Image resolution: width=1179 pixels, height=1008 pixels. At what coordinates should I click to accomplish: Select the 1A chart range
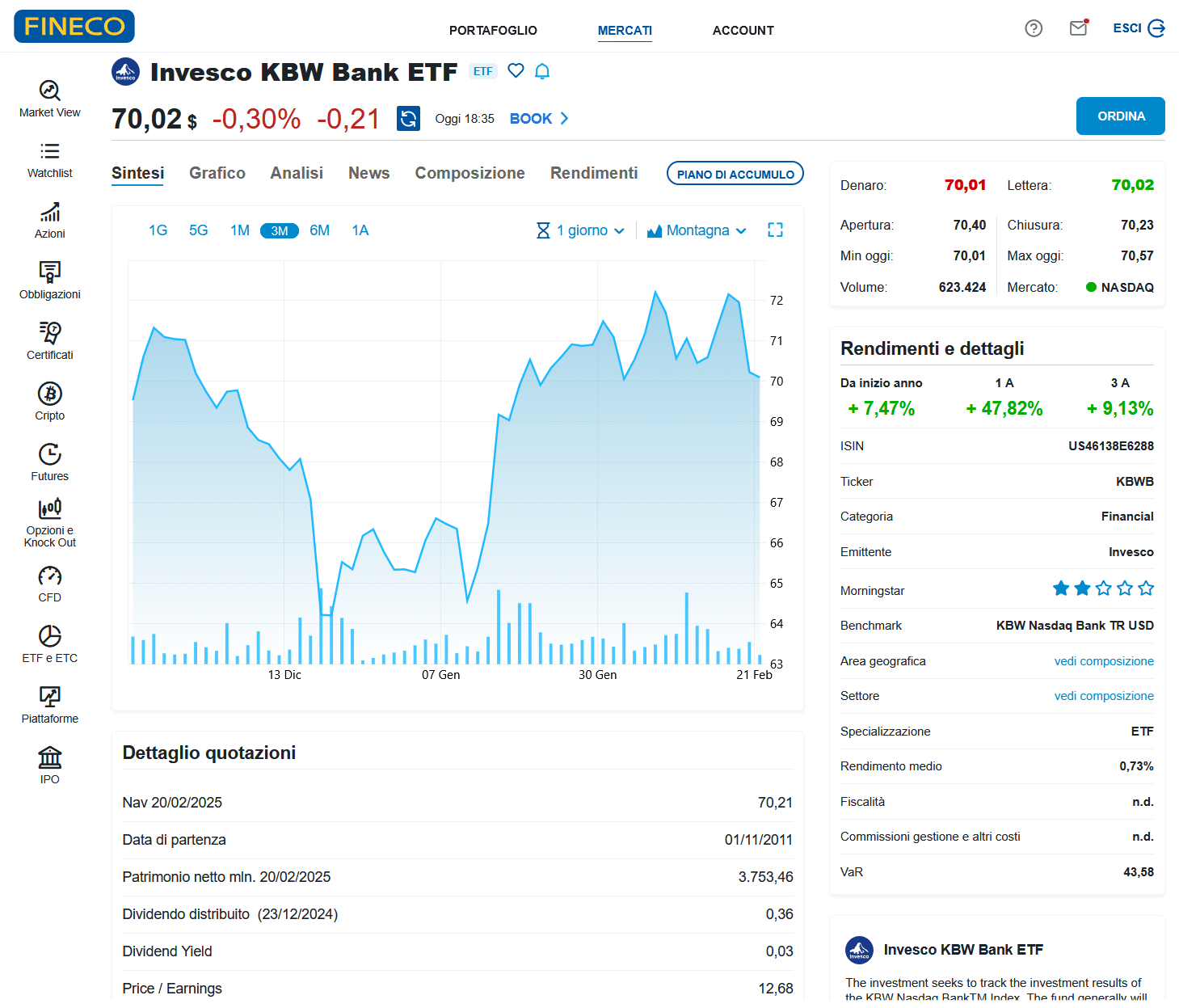click(x=360, y=230)
